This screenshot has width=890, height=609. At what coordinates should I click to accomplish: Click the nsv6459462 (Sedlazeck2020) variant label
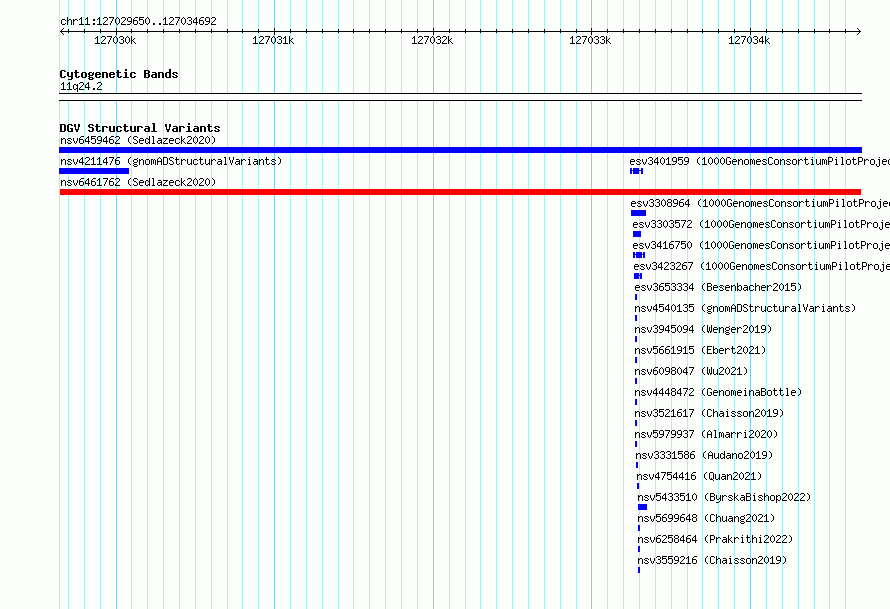[x=138, y=140]
